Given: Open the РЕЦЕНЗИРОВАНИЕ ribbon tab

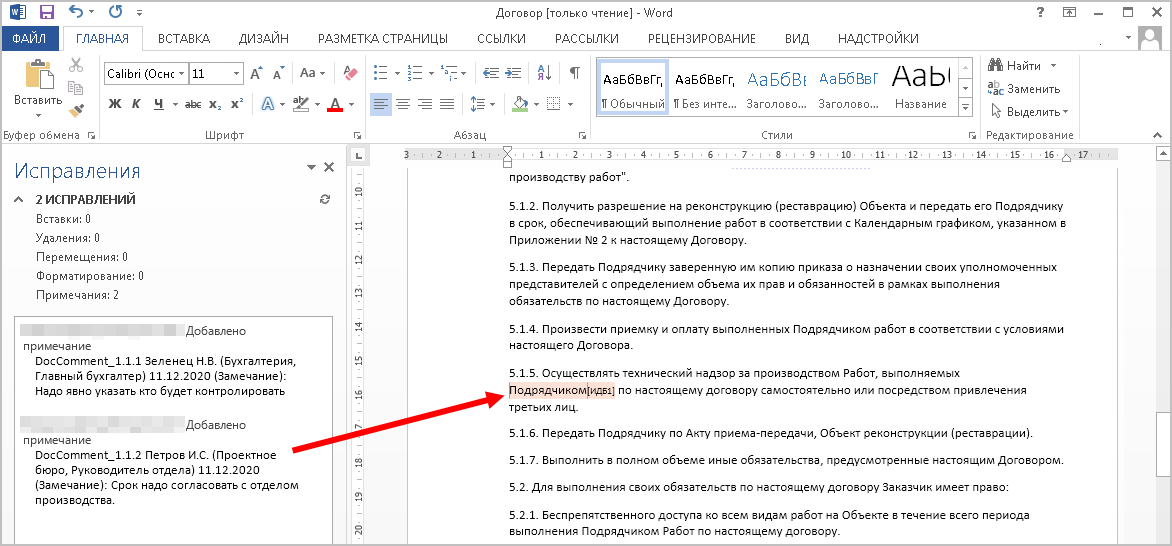Looking at the screenshot, I should pos(701,39).
